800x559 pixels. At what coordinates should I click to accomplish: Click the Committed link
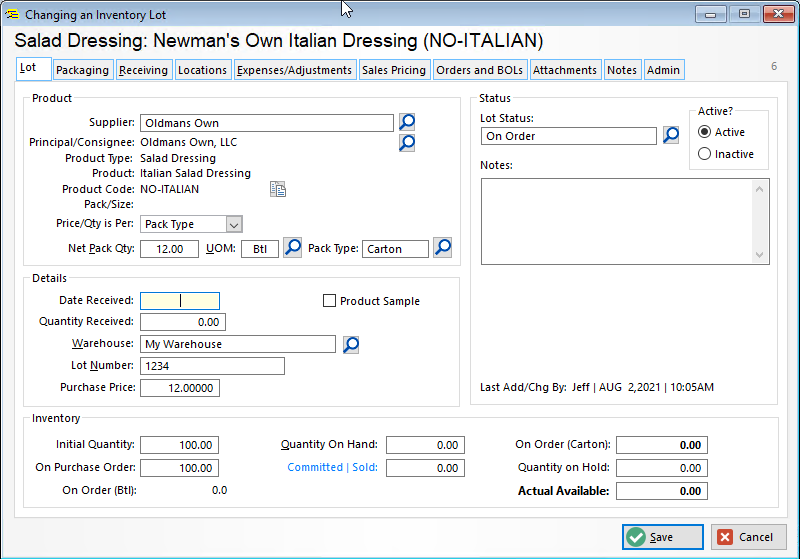[315, 467]
